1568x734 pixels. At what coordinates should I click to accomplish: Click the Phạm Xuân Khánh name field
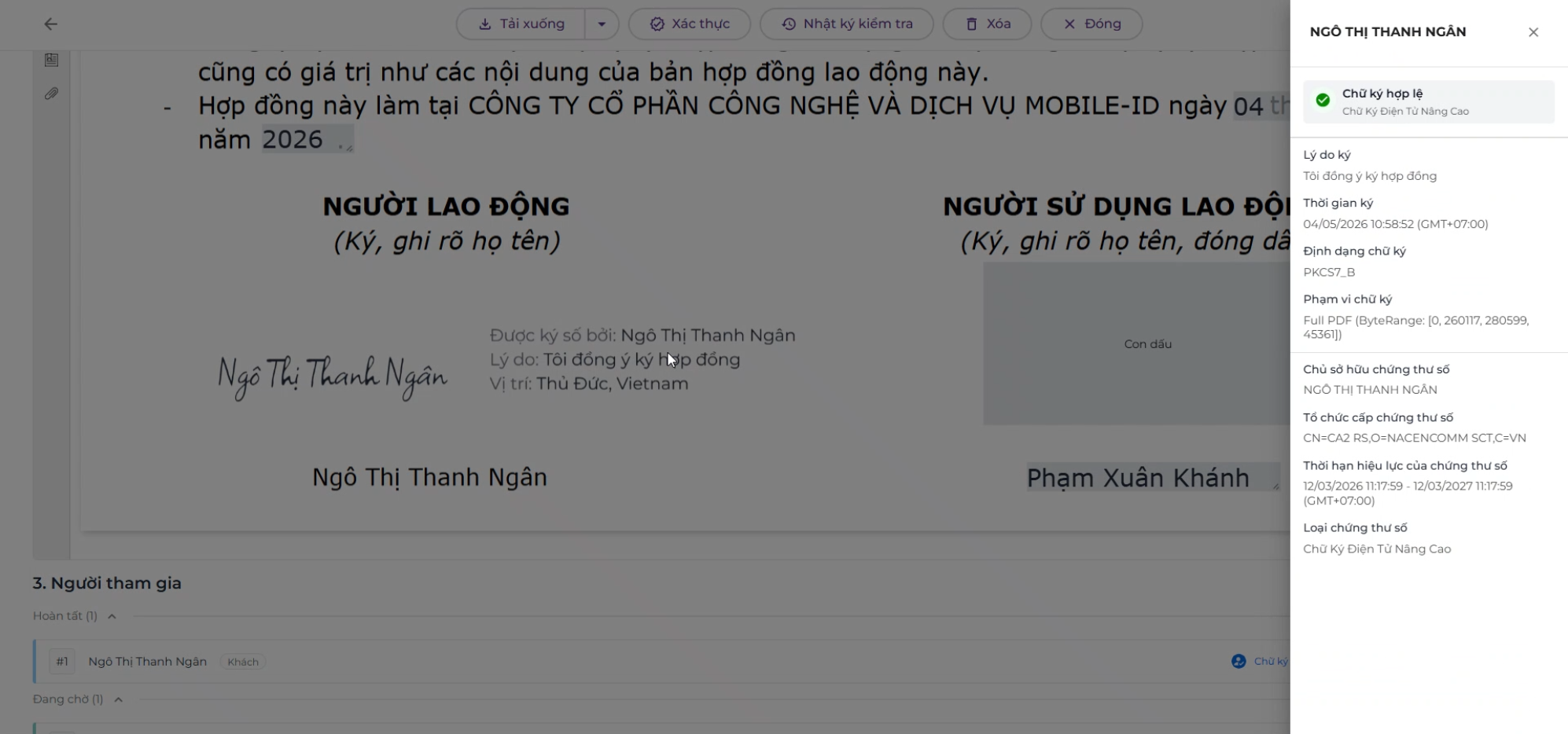tap(1153, 477)
